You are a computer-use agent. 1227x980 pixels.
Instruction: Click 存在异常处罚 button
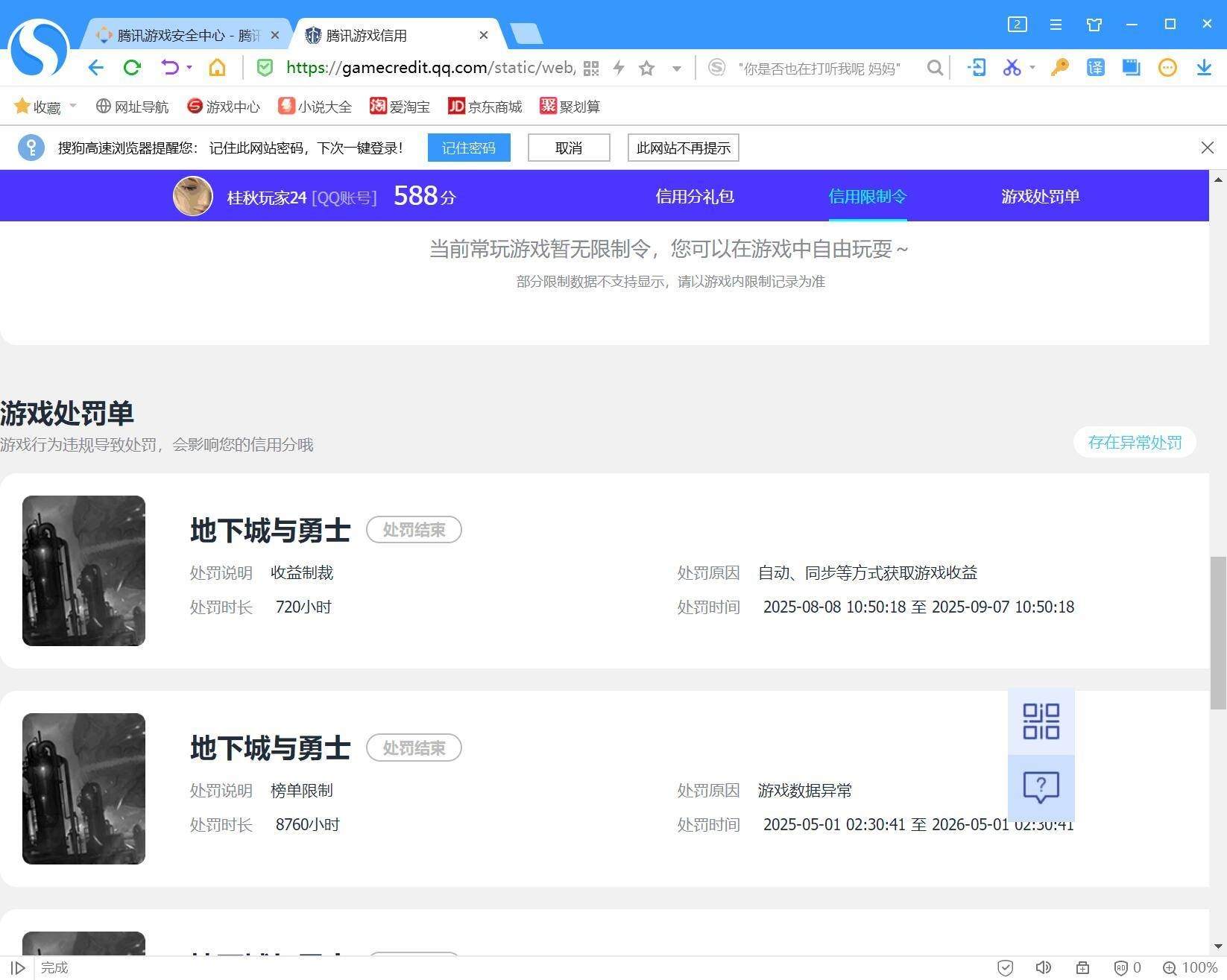[x=1135, y=442]
